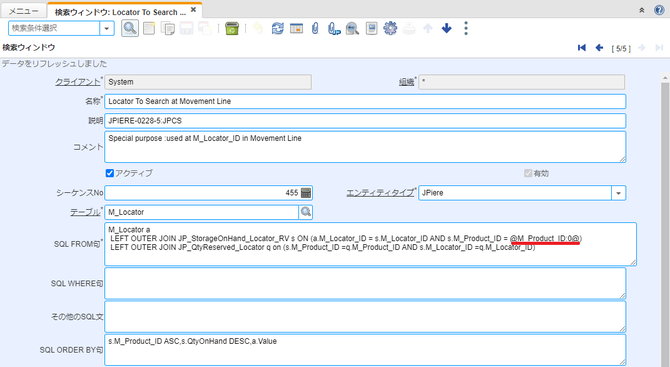Viewport: 670px width, 367px height.
Task: Click into the 名称 field
Action: click(x=365, y=101)
